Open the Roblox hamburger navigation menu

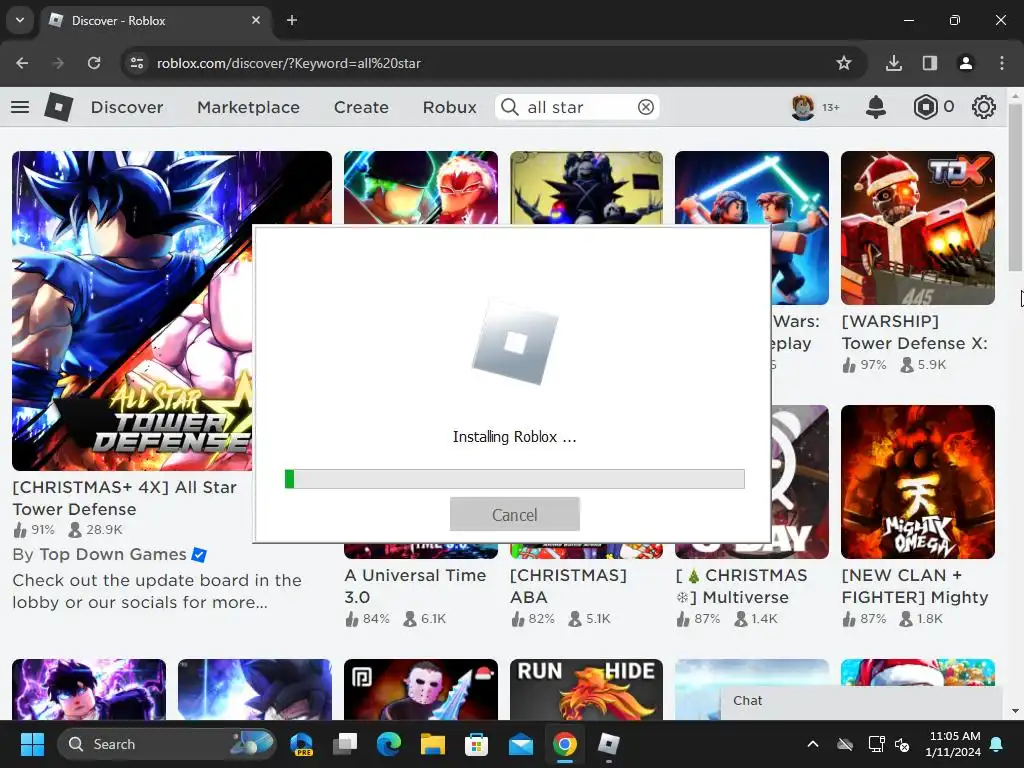[20, 107]
